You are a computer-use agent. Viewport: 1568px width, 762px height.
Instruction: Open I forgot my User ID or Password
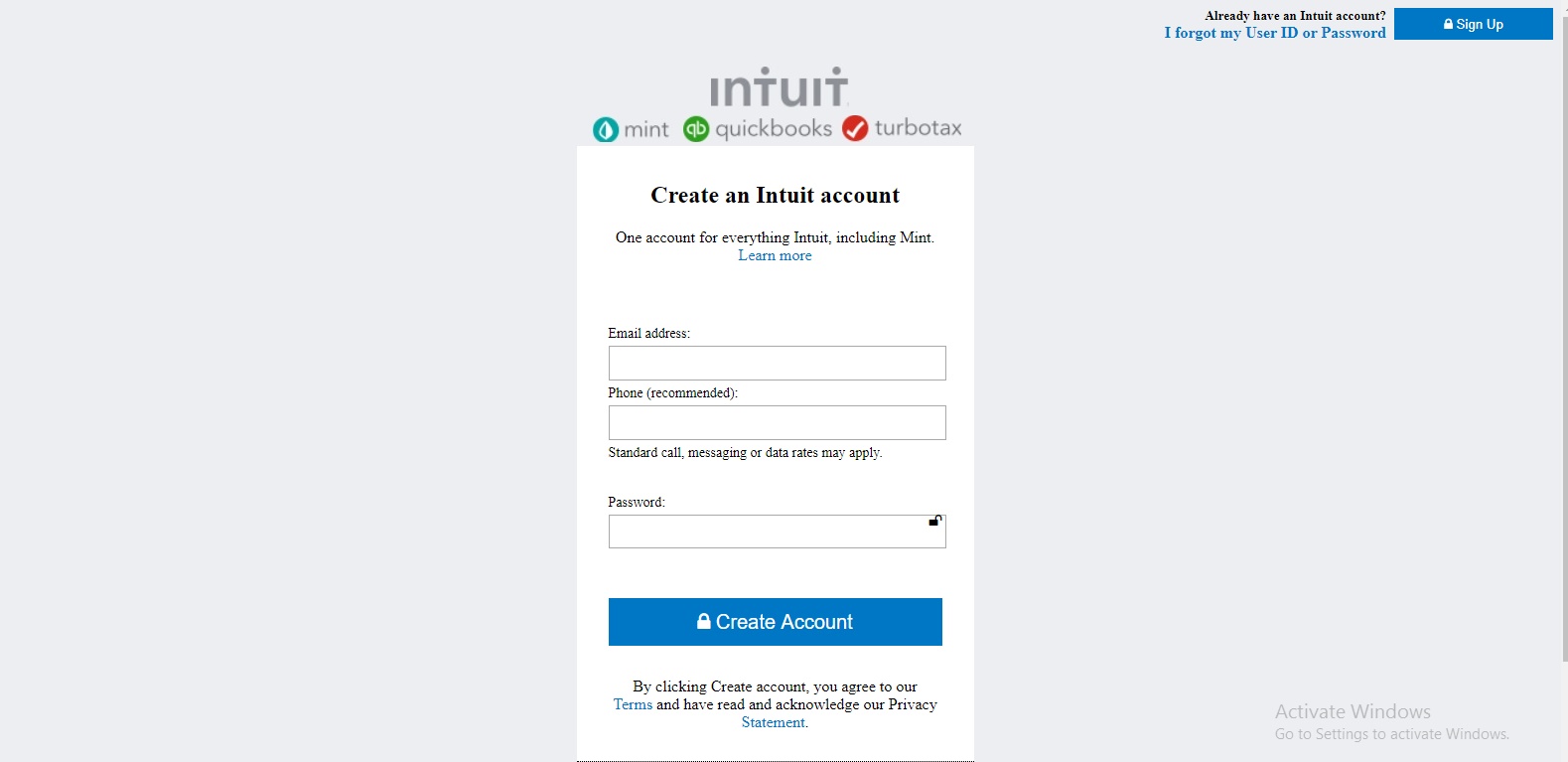[x=1274, y=33]
